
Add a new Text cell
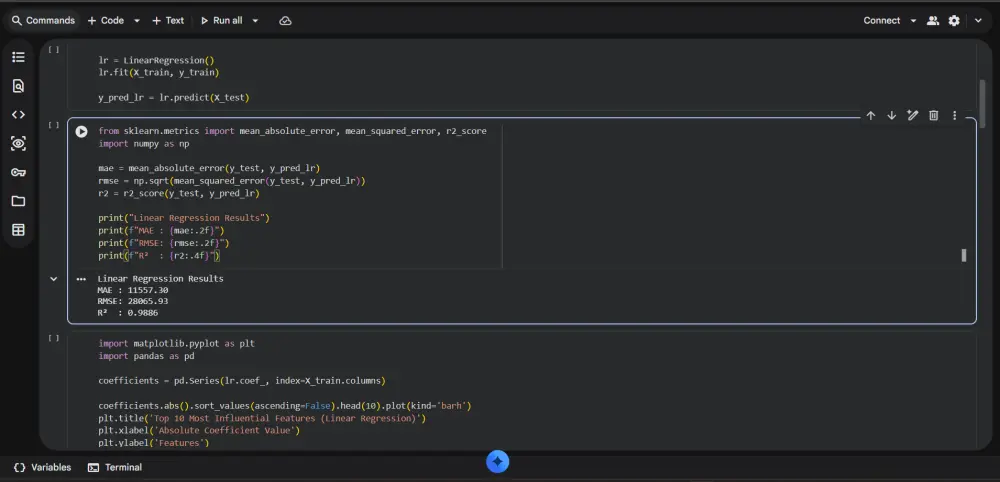(x=168, y=20)
